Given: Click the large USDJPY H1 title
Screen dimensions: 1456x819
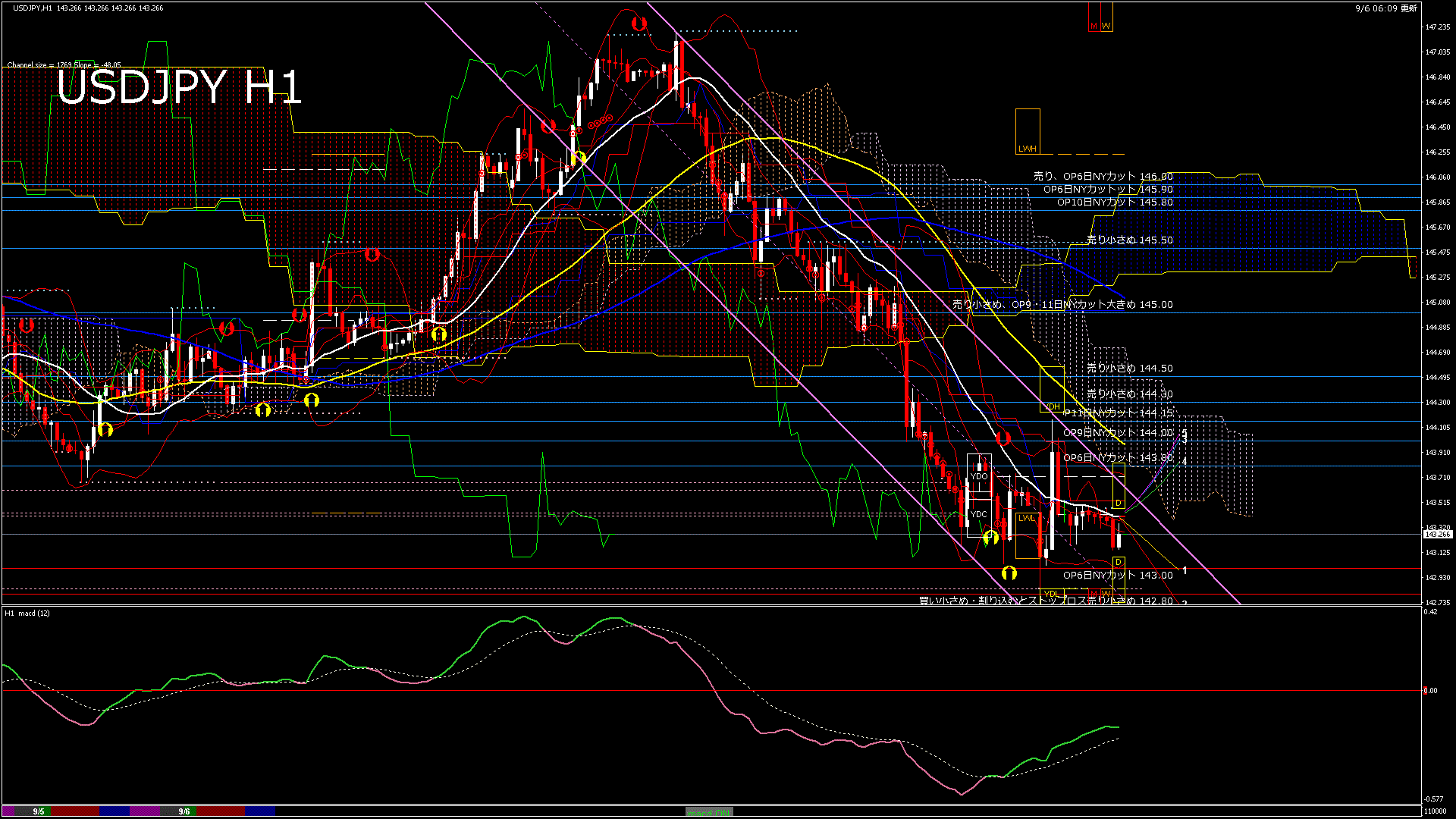Looking at the screenshot, I should click(179, 88).
